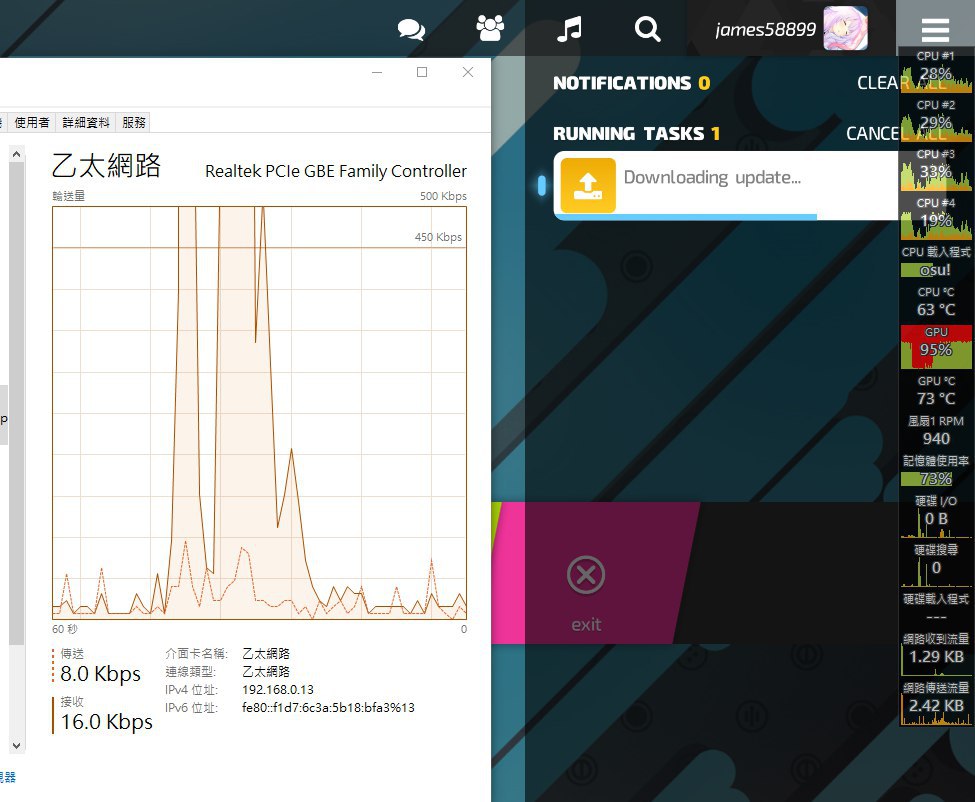Click the james58899 username
This screenshot has height=802, width=975.
[x=765, y=29]
